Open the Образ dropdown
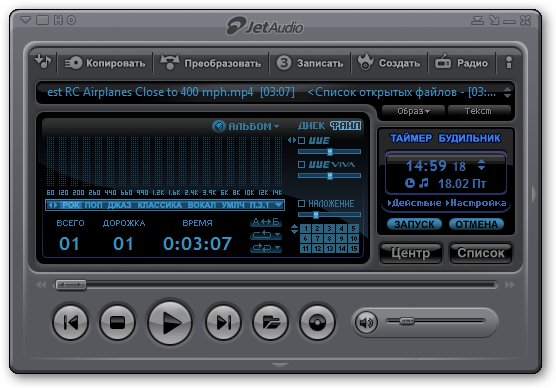 tap(413, 111)
